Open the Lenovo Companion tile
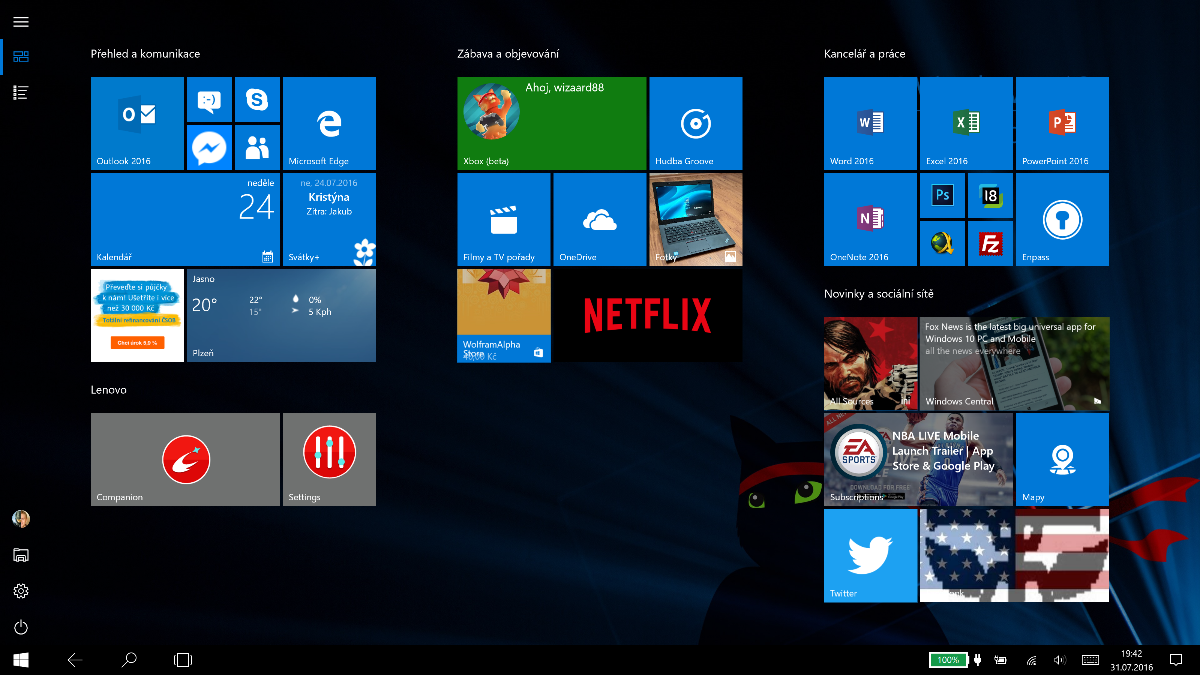Viewport: 1200px width, 675px height. point(185,459)
